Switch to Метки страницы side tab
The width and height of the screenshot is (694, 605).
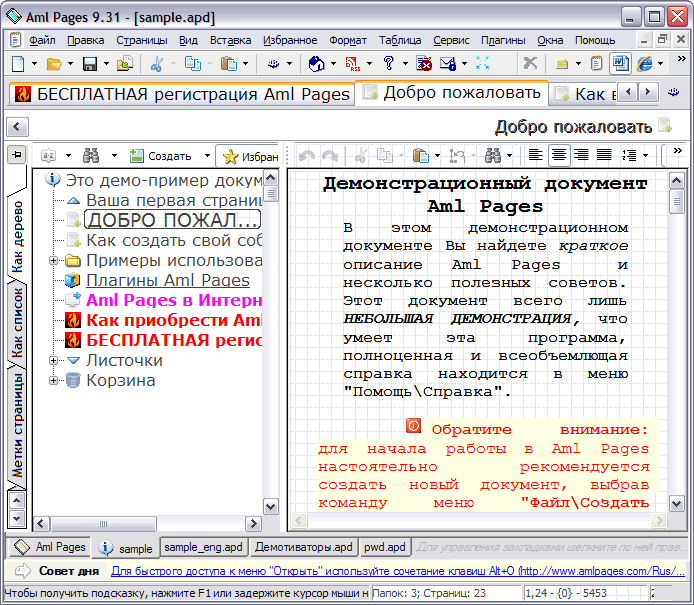17,426
